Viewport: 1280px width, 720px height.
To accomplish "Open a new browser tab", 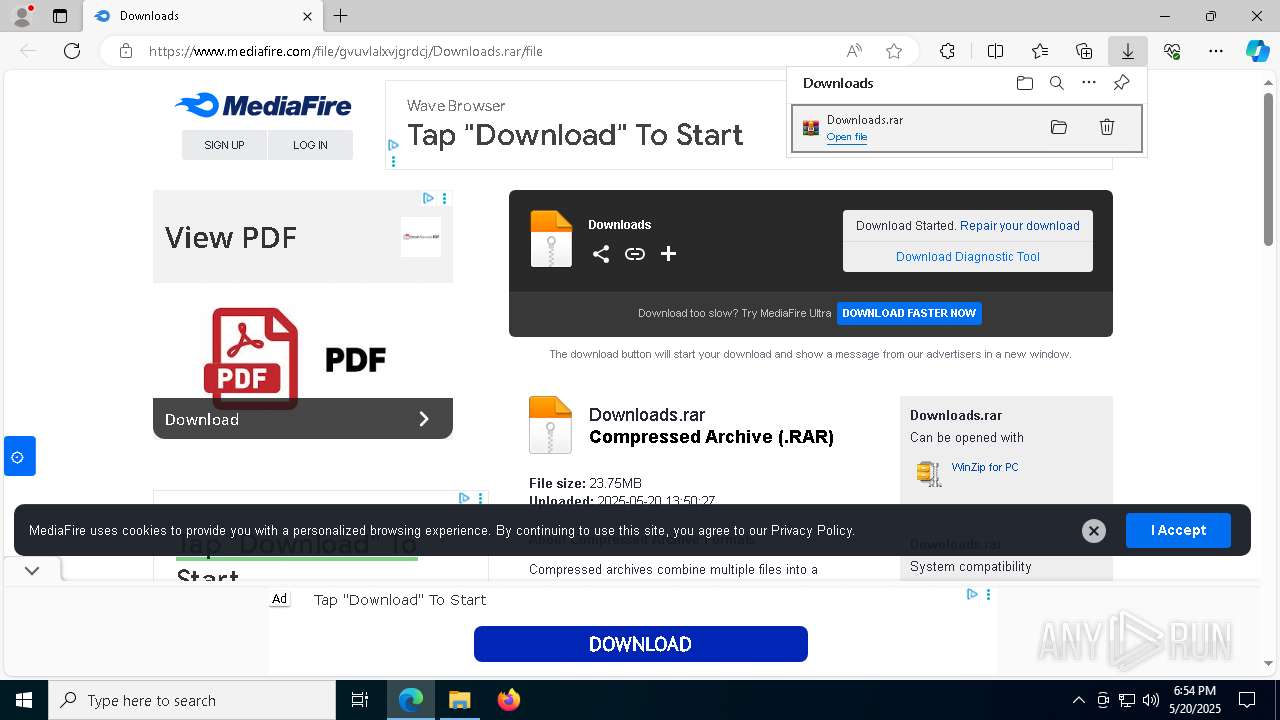I will click(341, 16).
